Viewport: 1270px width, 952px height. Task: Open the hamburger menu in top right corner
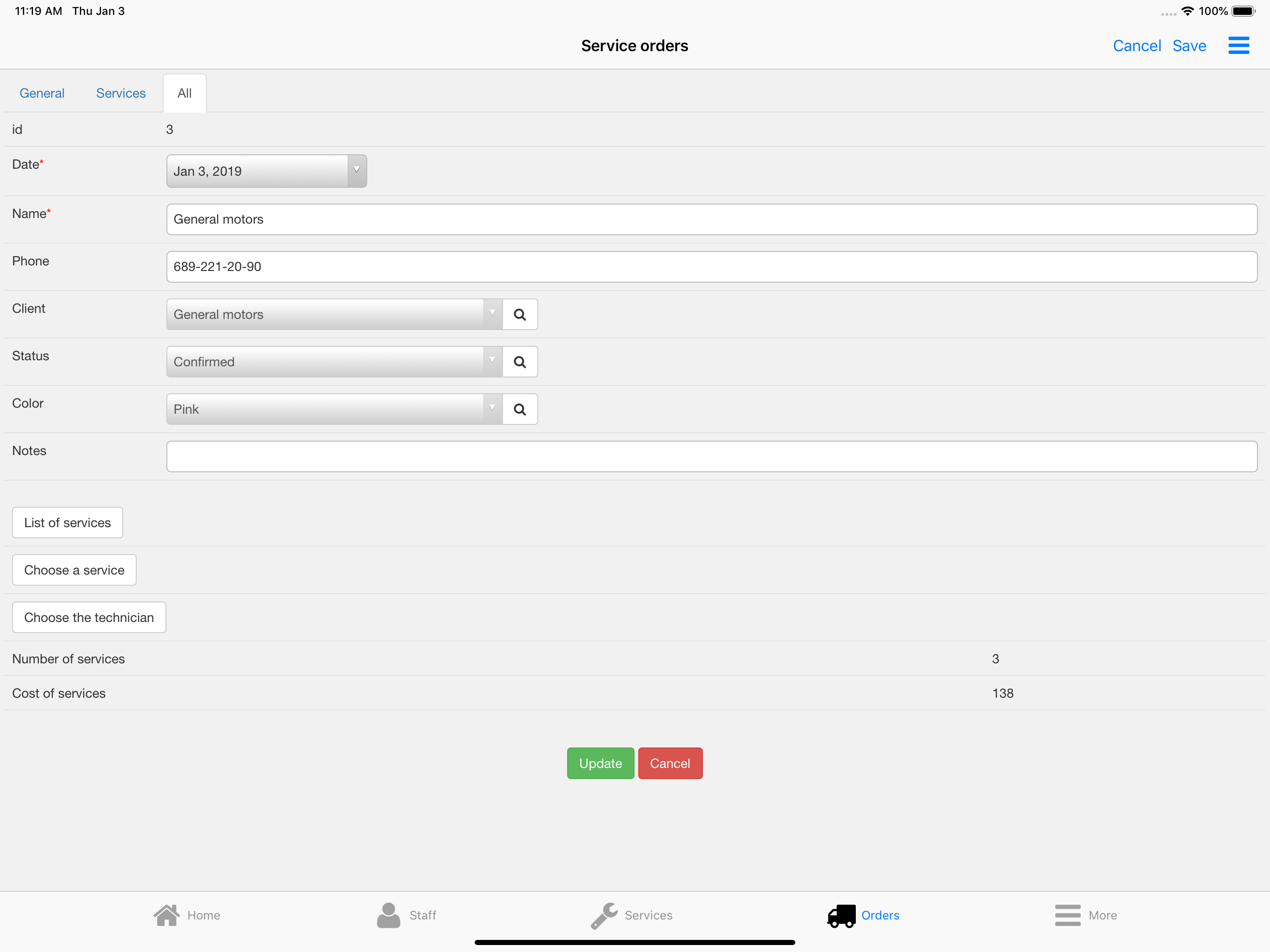(x=1238, y=46)
